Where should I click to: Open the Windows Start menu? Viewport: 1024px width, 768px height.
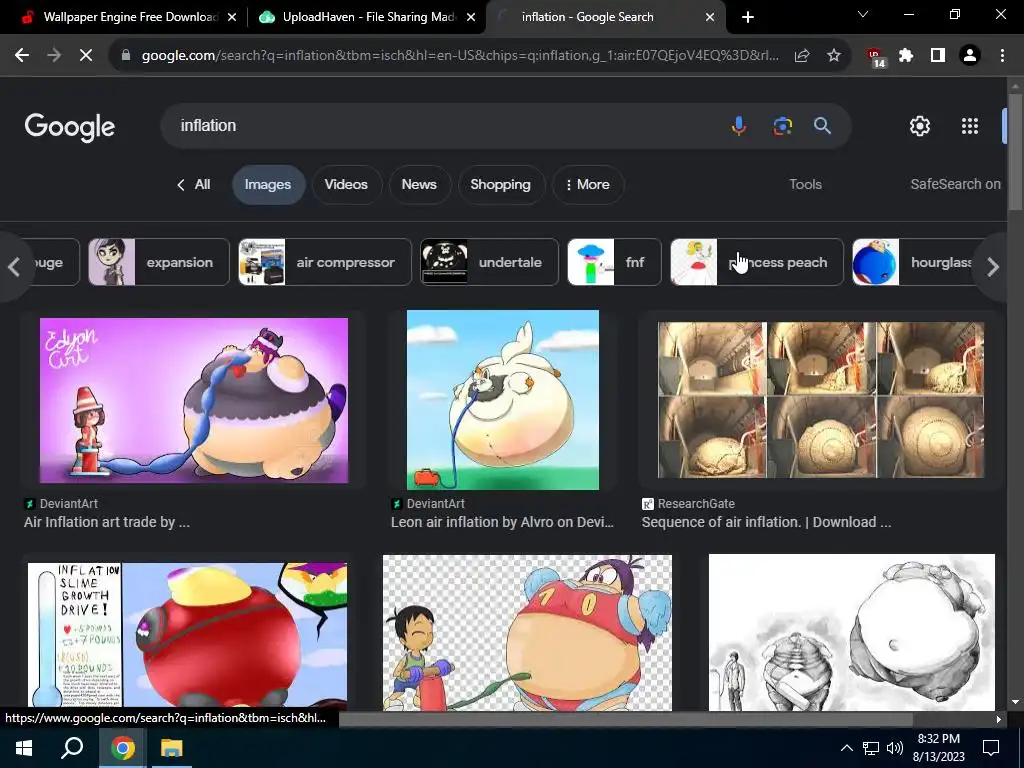[24, 748]
